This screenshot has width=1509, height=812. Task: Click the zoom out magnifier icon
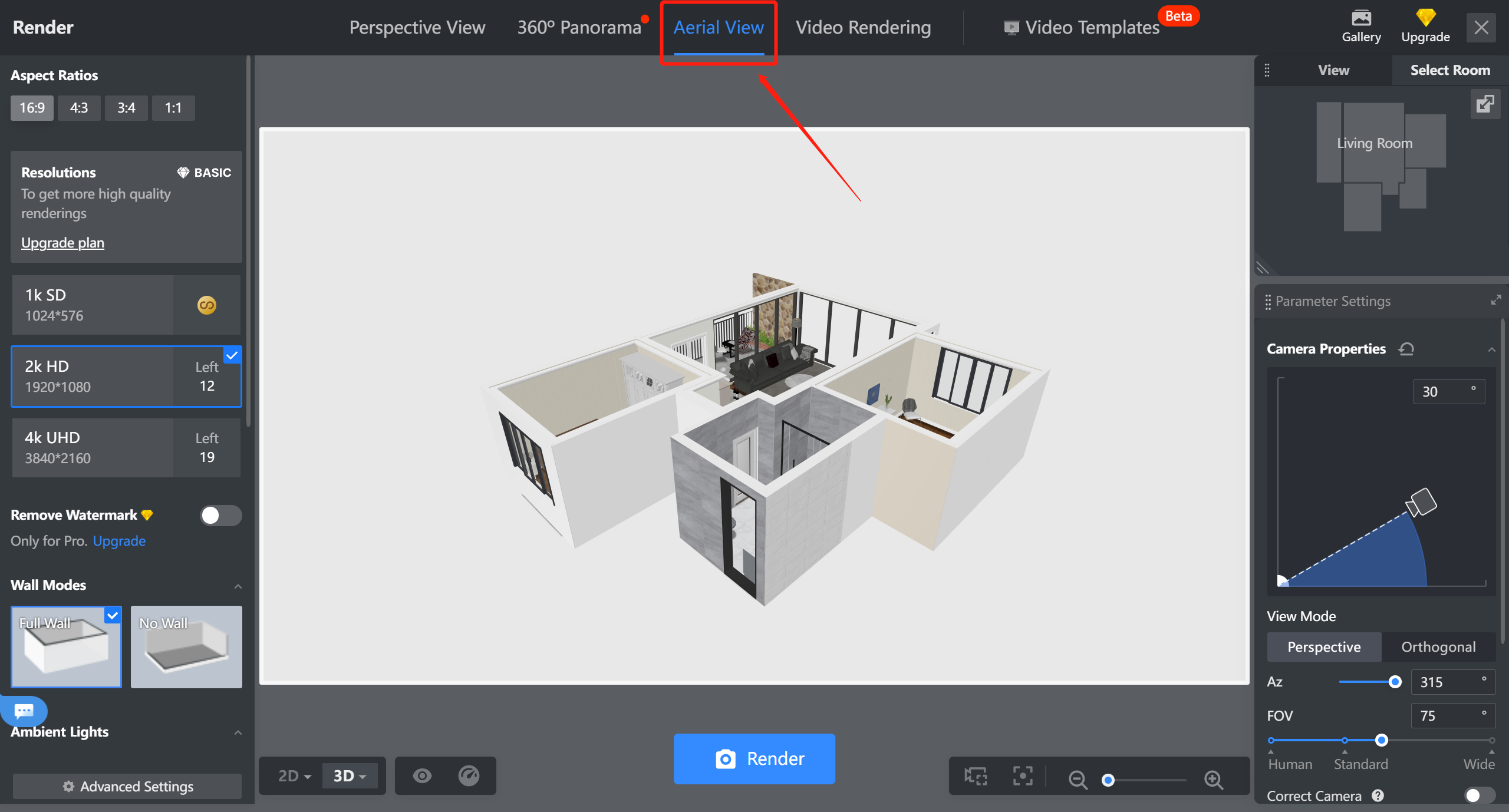1078,780
